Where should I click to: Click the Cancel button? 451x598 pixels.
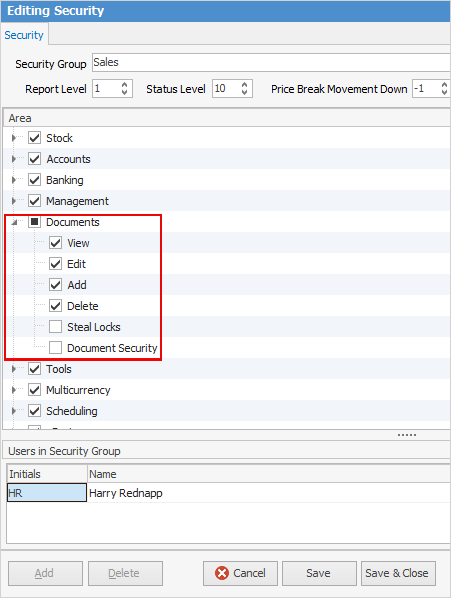click(x=240, y=573)
